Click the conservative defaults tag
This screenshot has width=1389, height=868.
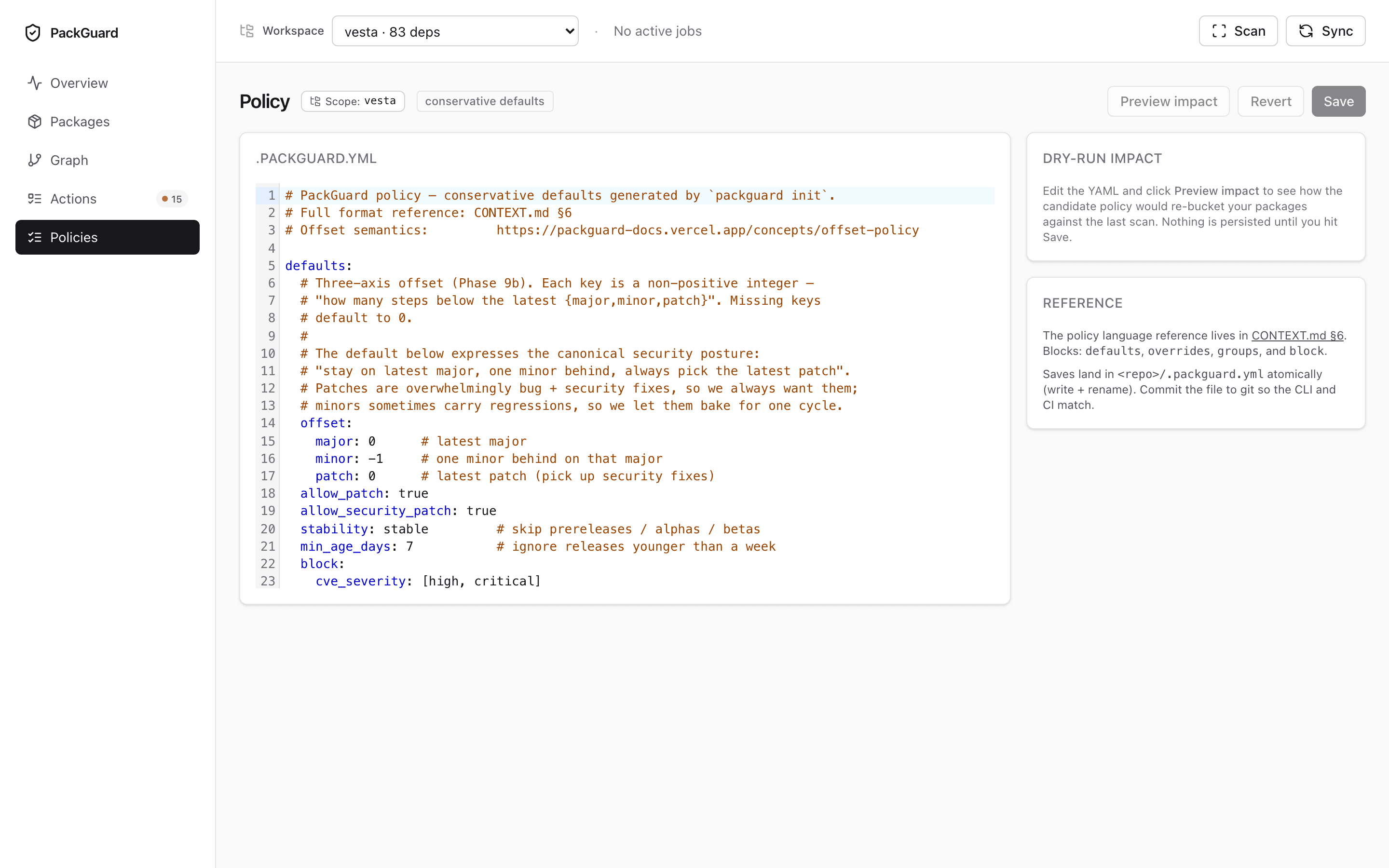tap(484, 101)
